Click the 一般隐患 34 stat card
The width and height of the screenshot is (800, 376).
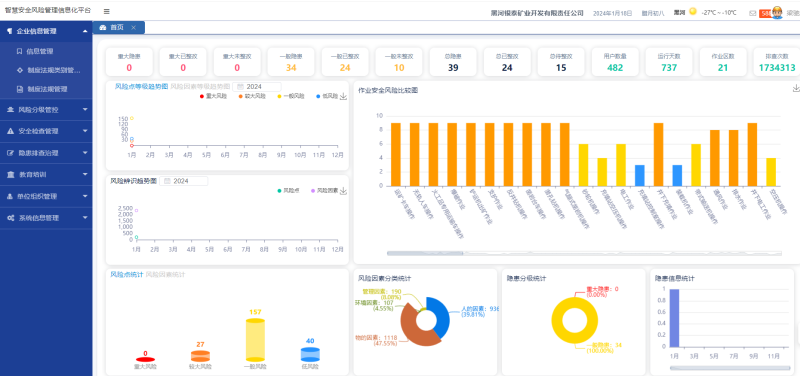[x=291, y=62]
